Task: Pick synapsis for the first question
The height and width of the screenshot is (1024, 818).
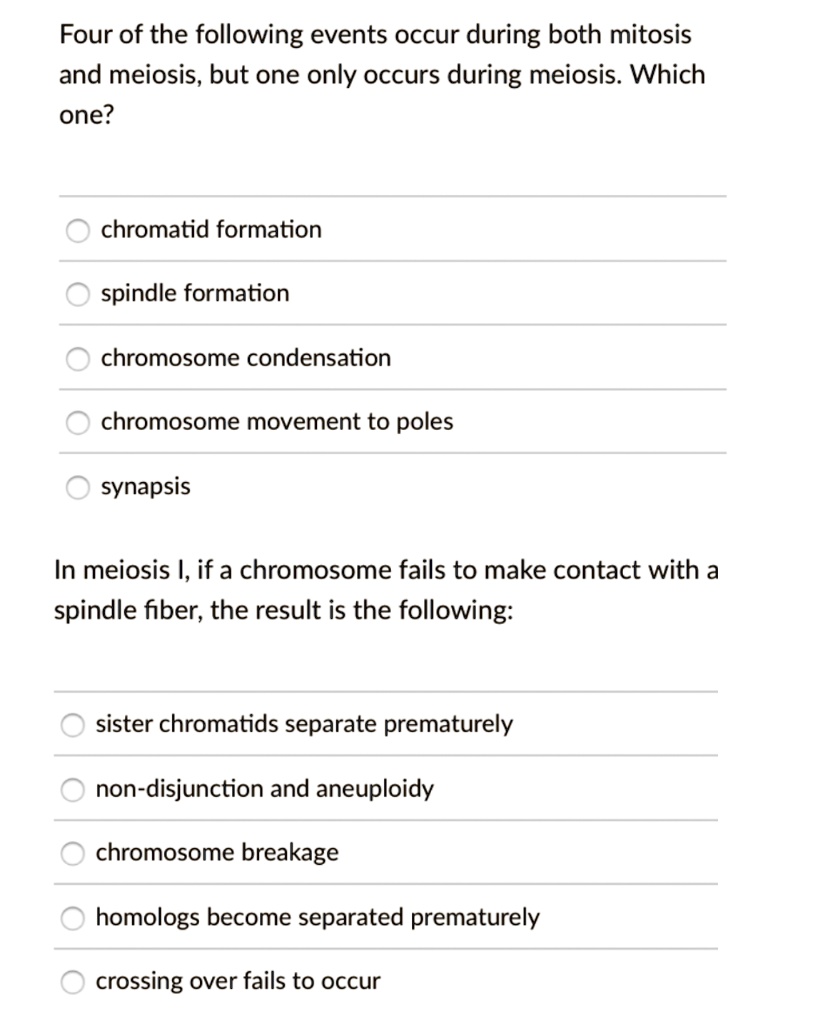Action: tap(77, 487)
